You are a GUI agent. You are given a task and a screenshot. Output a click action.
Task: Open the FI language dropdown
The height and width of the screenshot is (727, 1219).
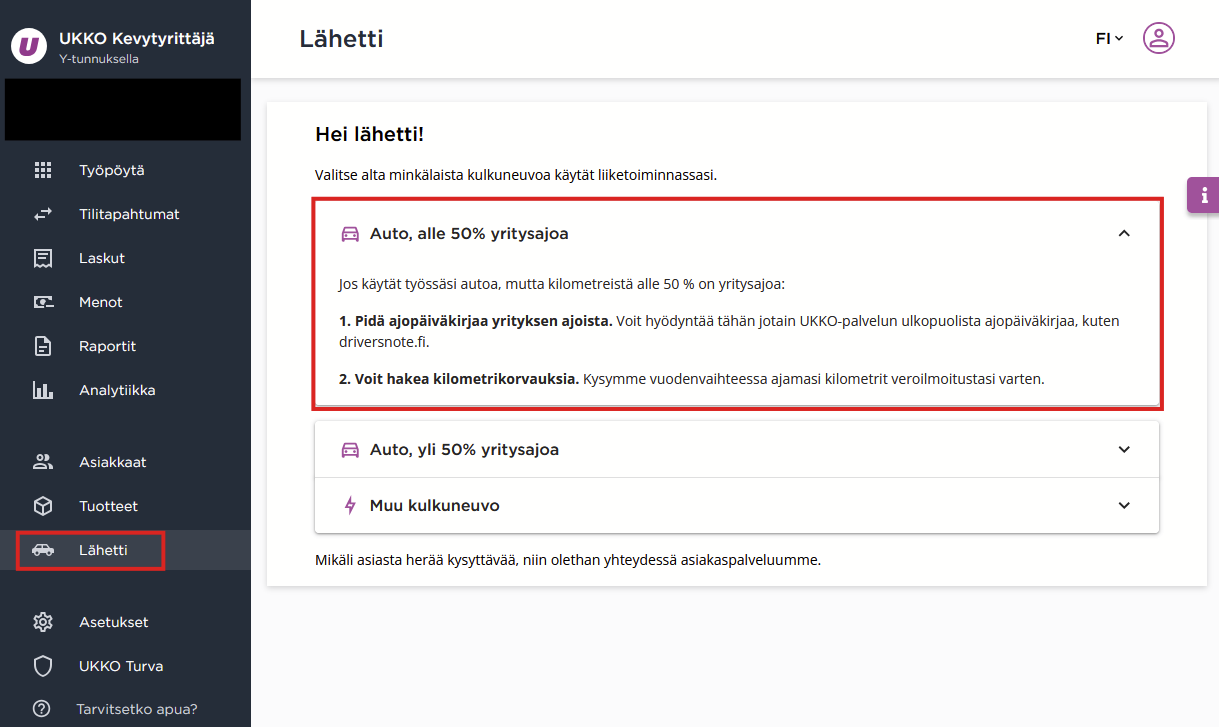(x=1109, y=38)
